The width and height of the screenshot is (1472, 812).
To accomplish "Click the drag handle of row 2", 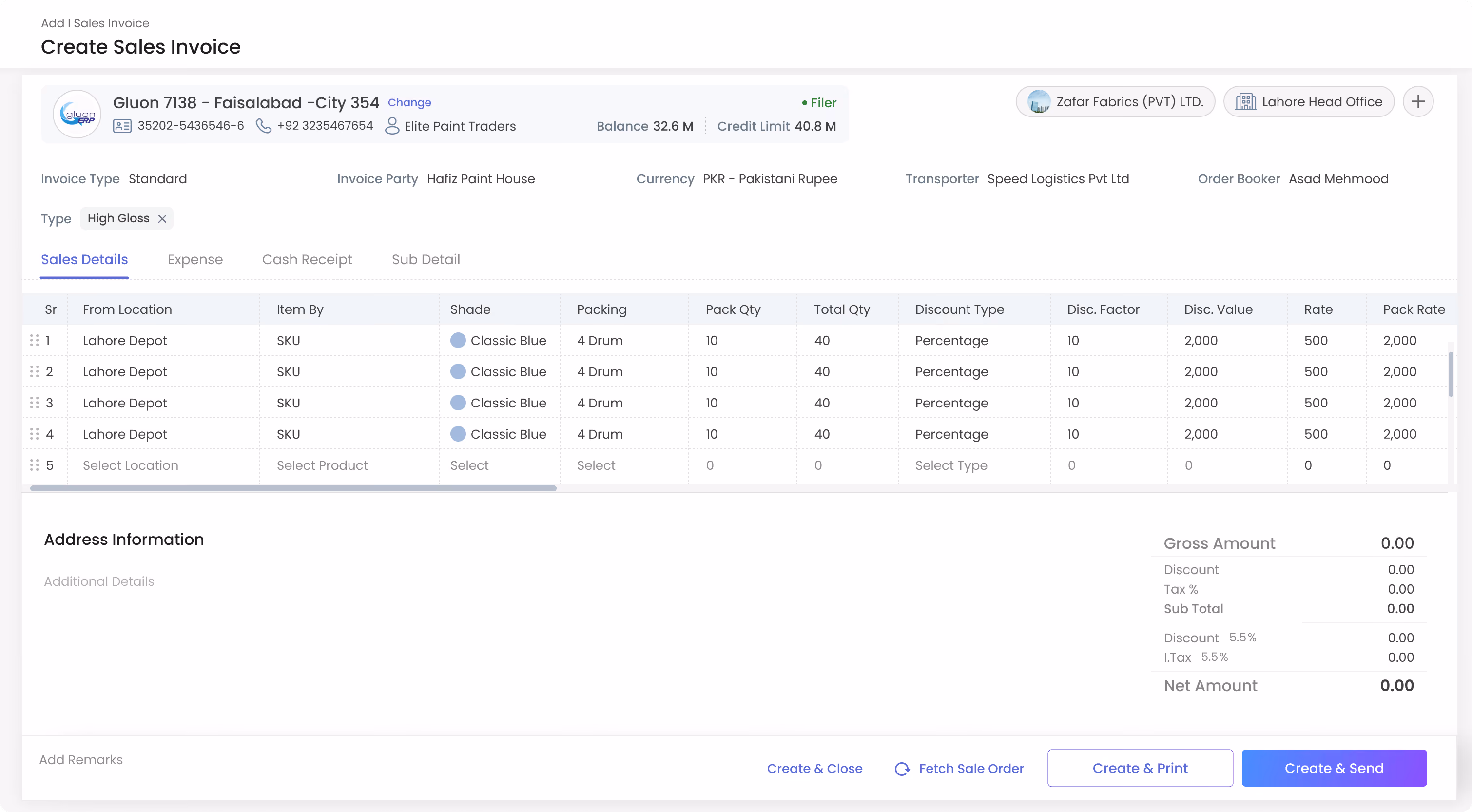I will [x=34, y=371].
